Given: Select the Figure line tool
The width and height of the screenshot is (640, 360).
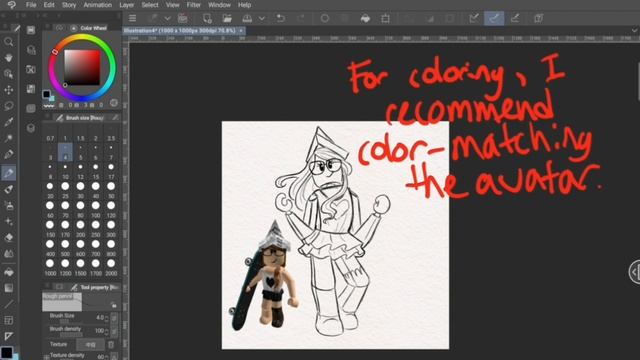Looking at the screenshot, I should (9, 304).
